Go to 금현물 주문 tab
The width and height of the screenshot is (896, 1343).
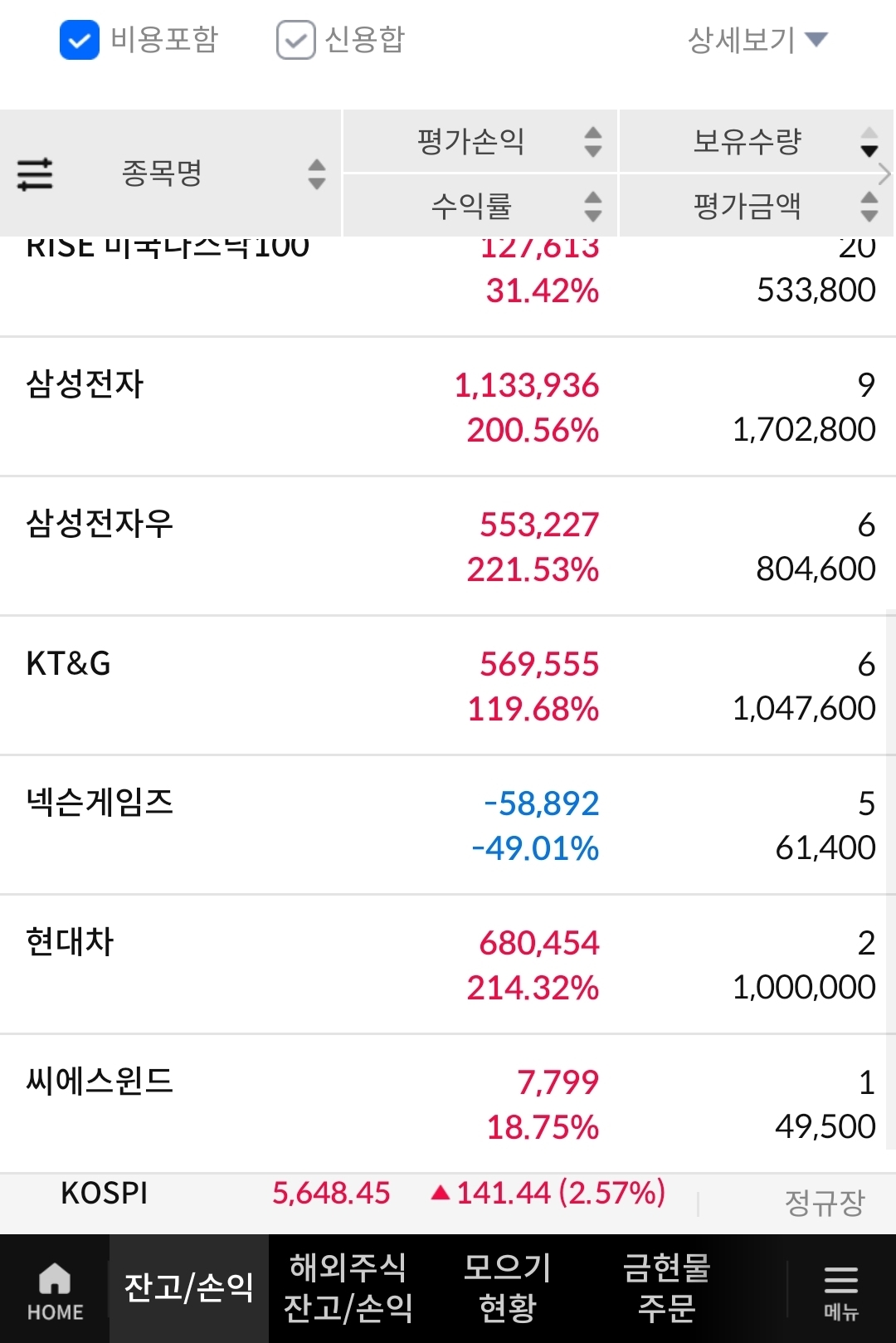667,1287
